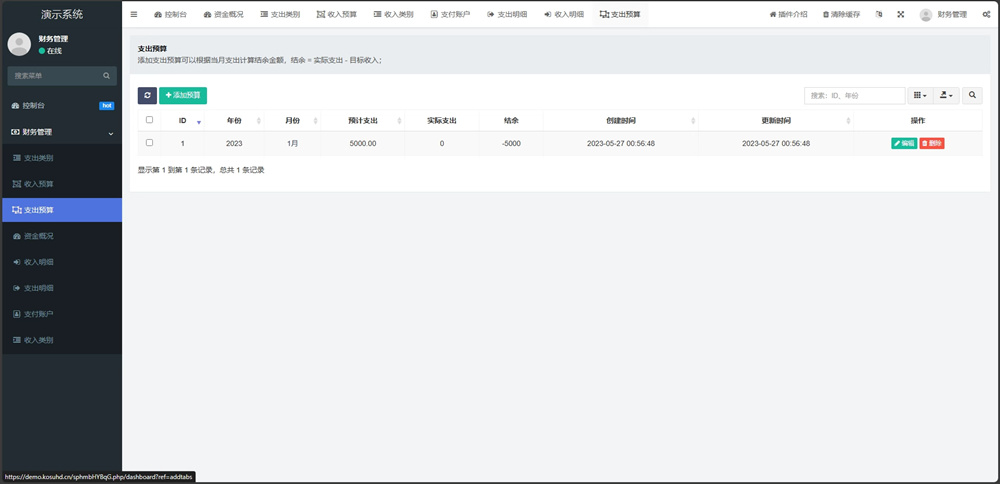Open 收入明细 in the sidebar menu

tap(62, 262)
